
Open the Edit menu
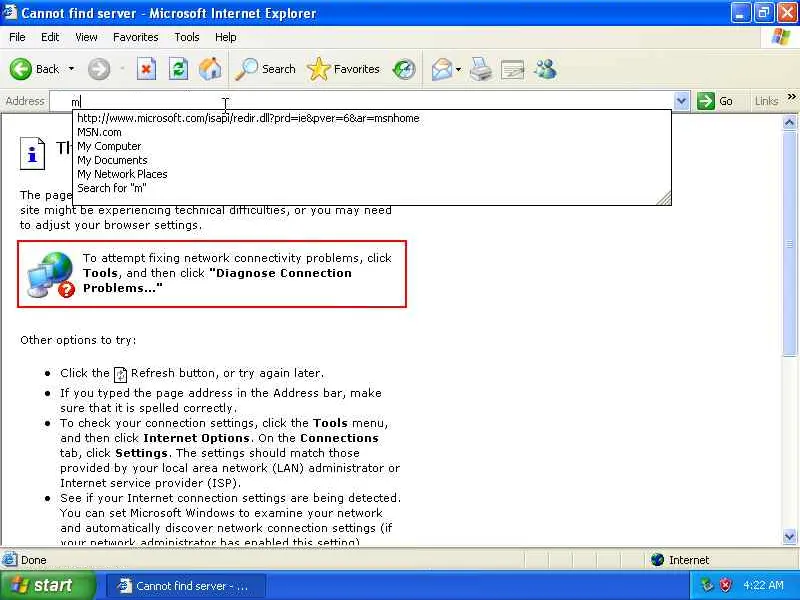(50, 37)
